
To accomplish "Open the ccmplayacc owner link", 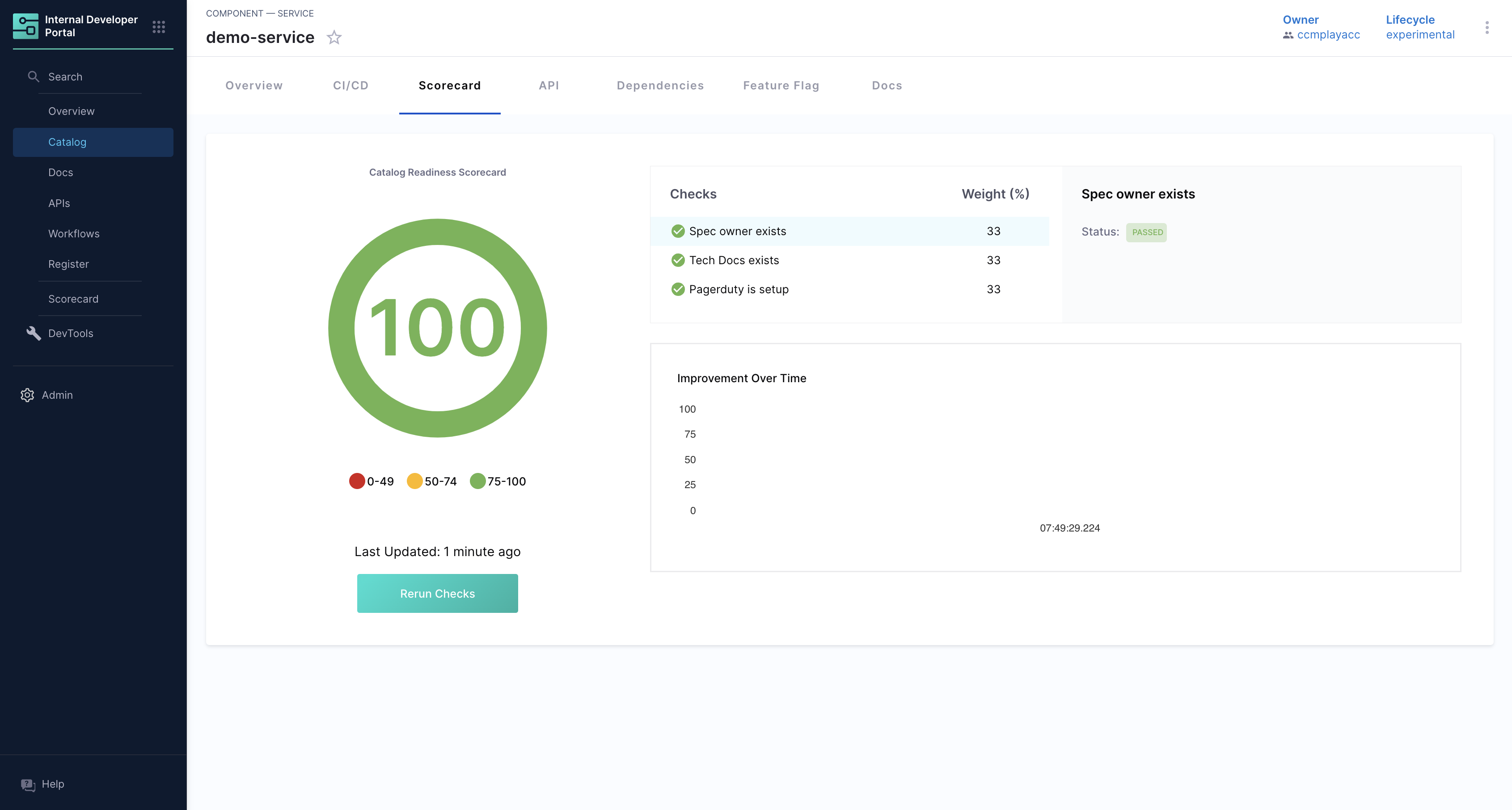I will click(x=1328, y=34).
